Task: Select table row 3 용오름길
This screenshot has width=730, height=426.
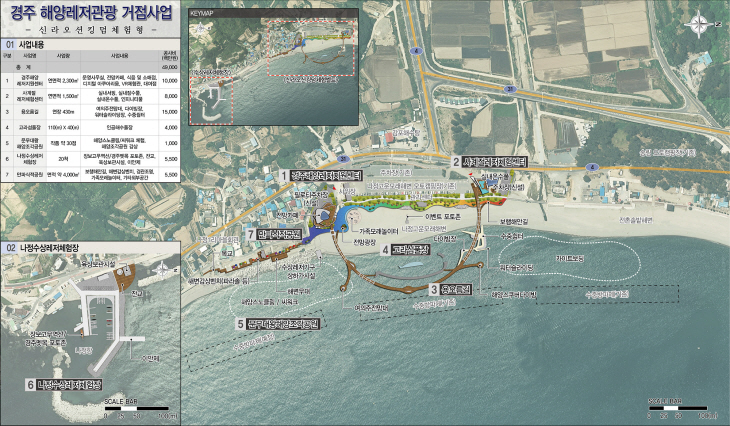Action: (90, 112)
